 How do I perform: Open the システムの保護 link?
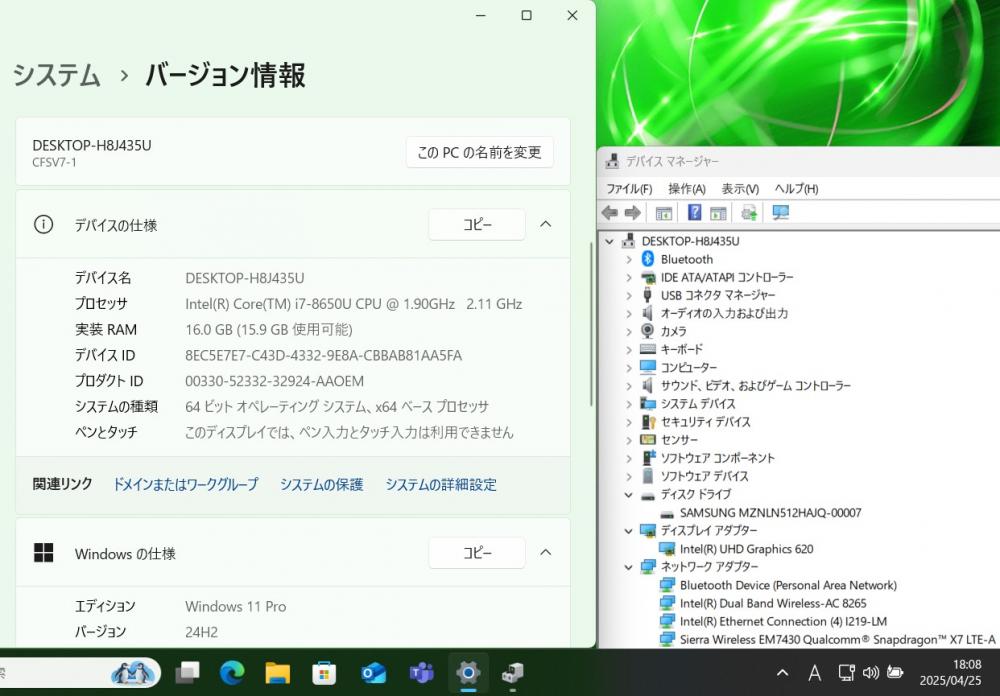point(321,484)
